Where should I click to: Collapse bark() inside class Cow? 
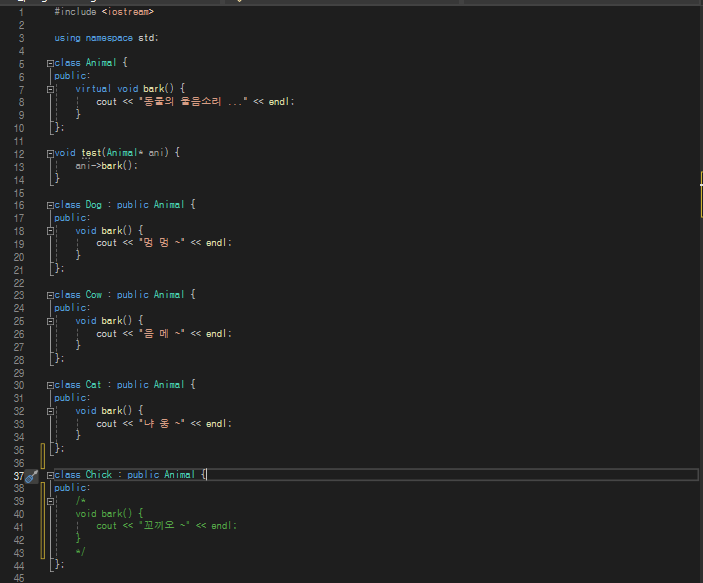coord(50,321)
